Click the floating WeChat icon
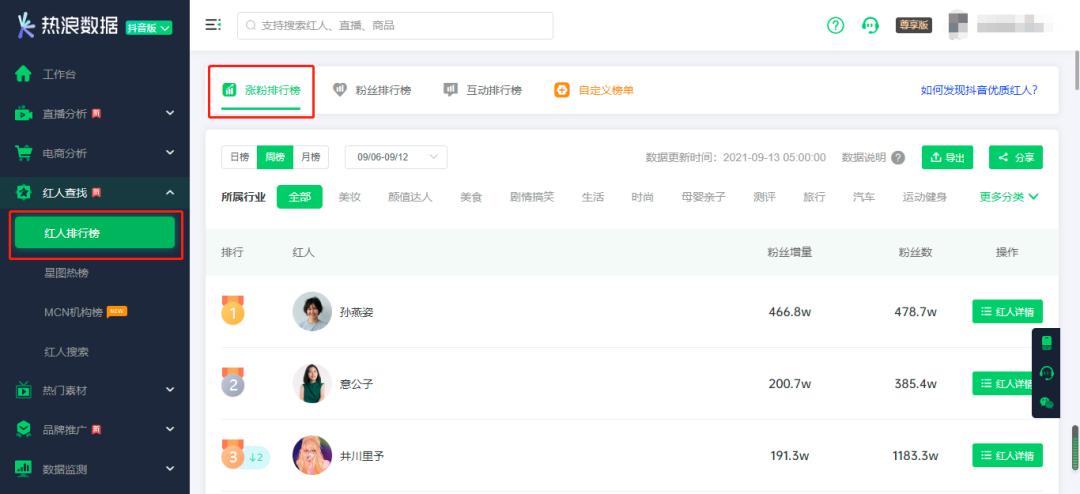Screen dimensions: 1080x494 click(x=1047, y=403)
